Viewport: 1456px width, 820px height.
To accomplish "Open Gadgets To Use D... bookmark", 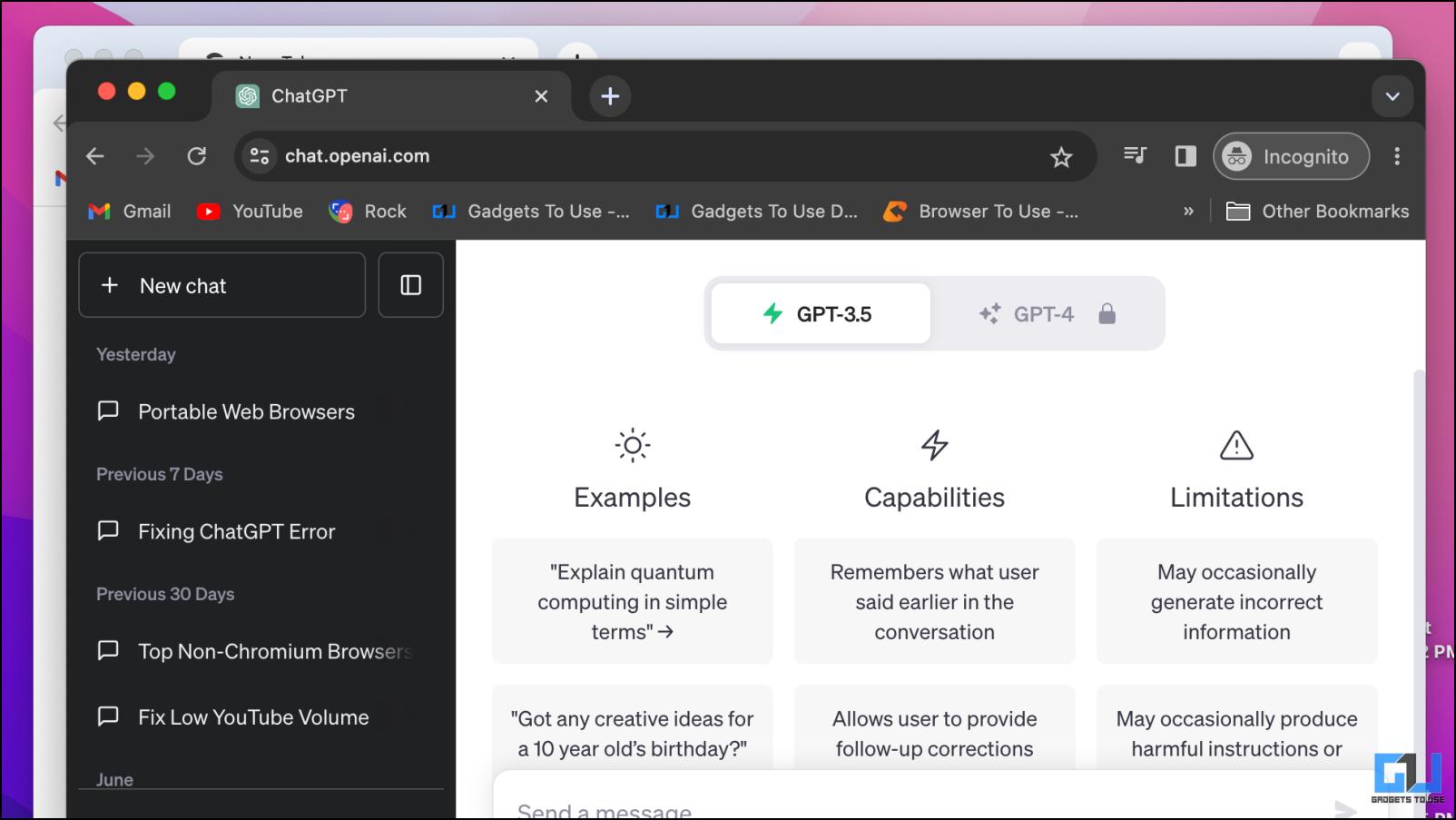I will coord(756,212).
